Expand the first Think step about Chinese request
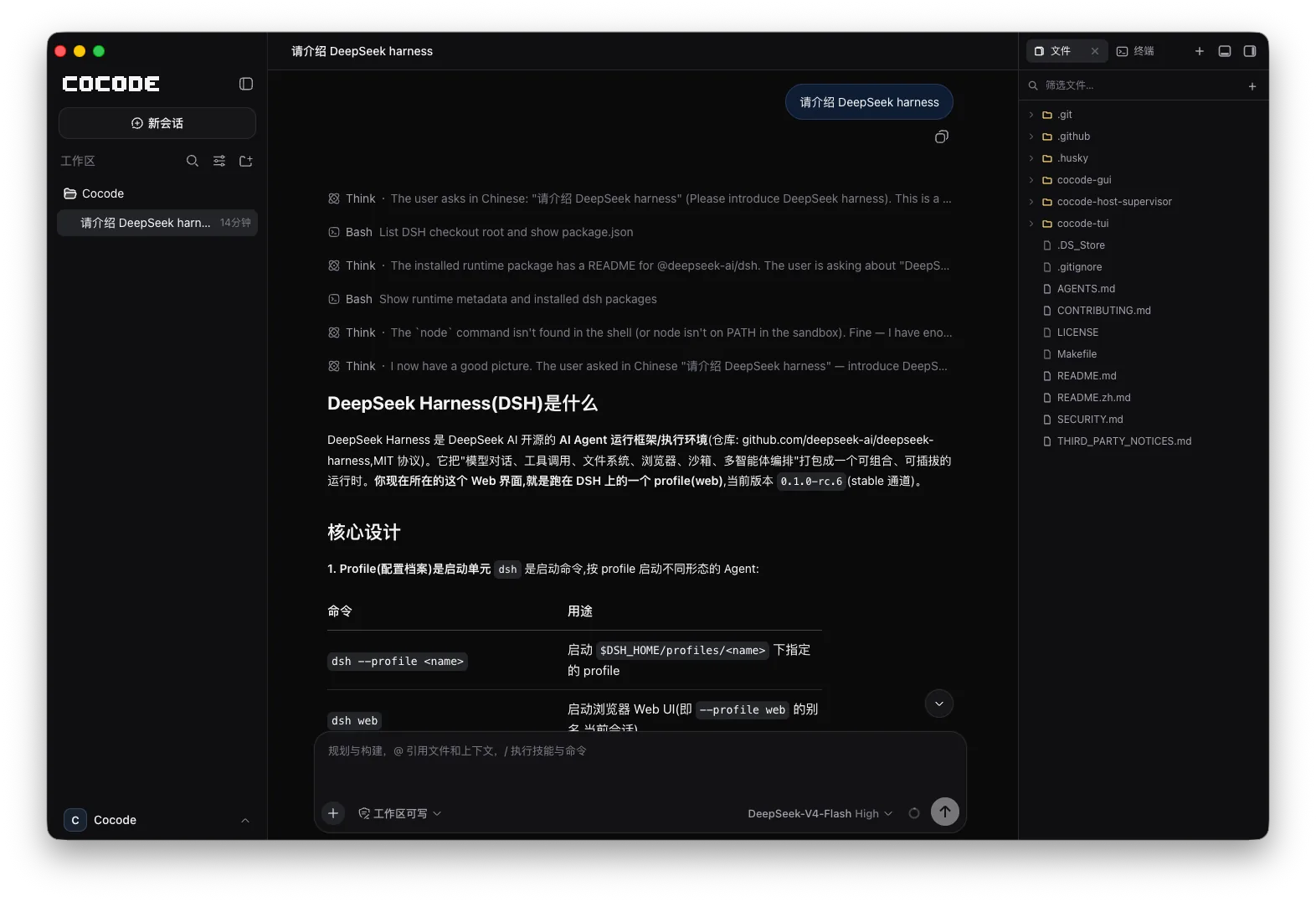The image size is (1316, 902). (640, 198)
